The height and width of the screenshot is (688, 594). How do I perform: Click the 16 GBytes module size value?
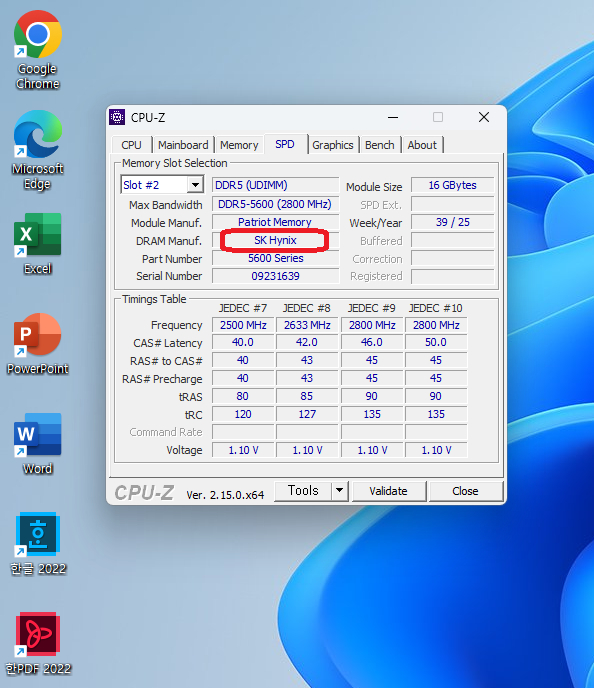[x=452, y=185]
